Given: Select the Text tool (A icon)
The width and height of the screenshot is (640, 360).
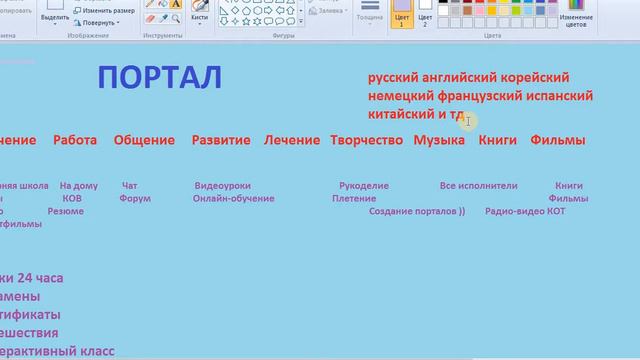Looking at the screenshot, I should [176, 4].
